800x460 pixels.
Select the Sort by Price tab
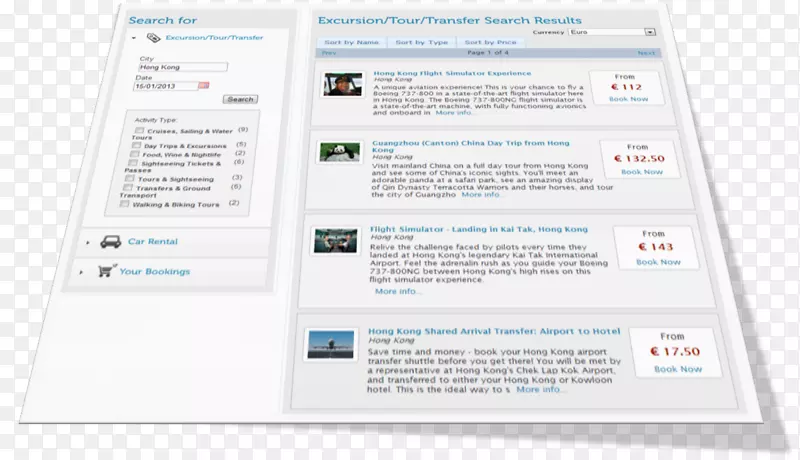click(x=490, y=43)
